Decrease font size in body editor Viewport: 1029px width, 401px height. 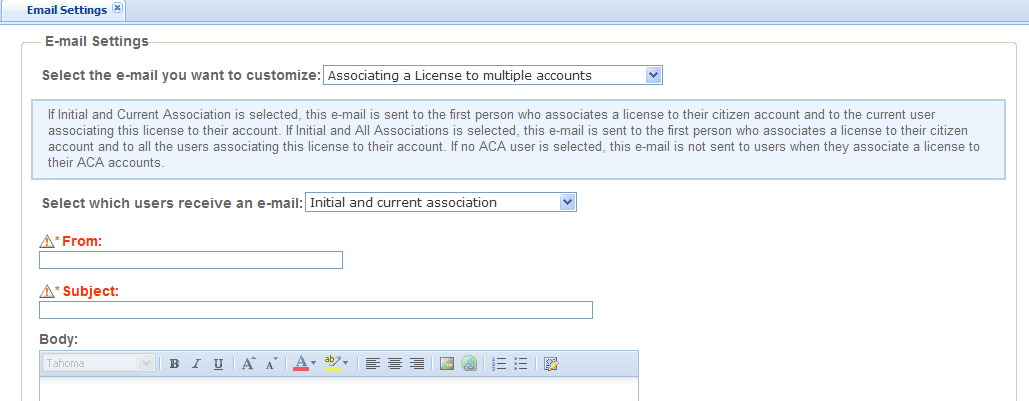point(270,364)
